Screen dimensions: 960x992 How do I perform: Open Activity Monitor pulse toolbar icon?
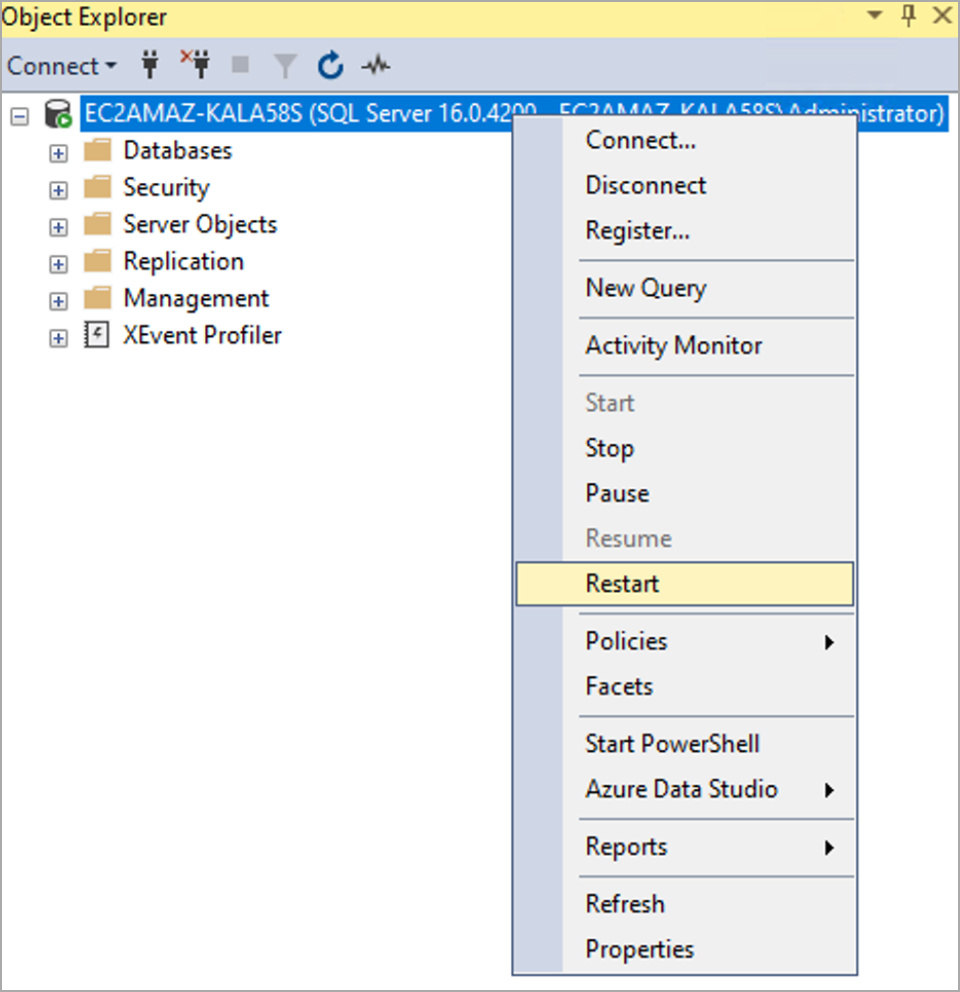pyautogui.click(x=376, y=65)
